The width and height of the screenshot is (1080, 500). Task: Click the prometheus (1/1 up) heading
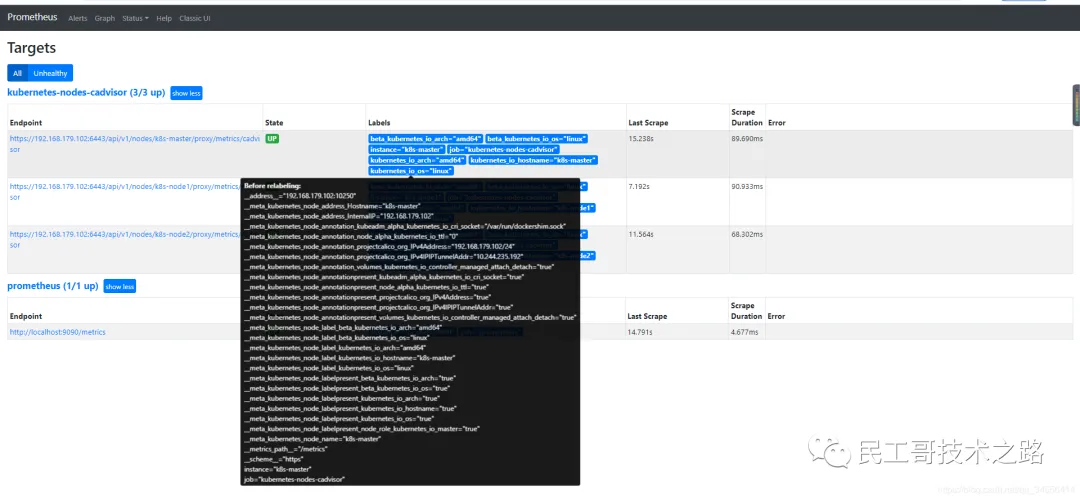tap(53, 286)
